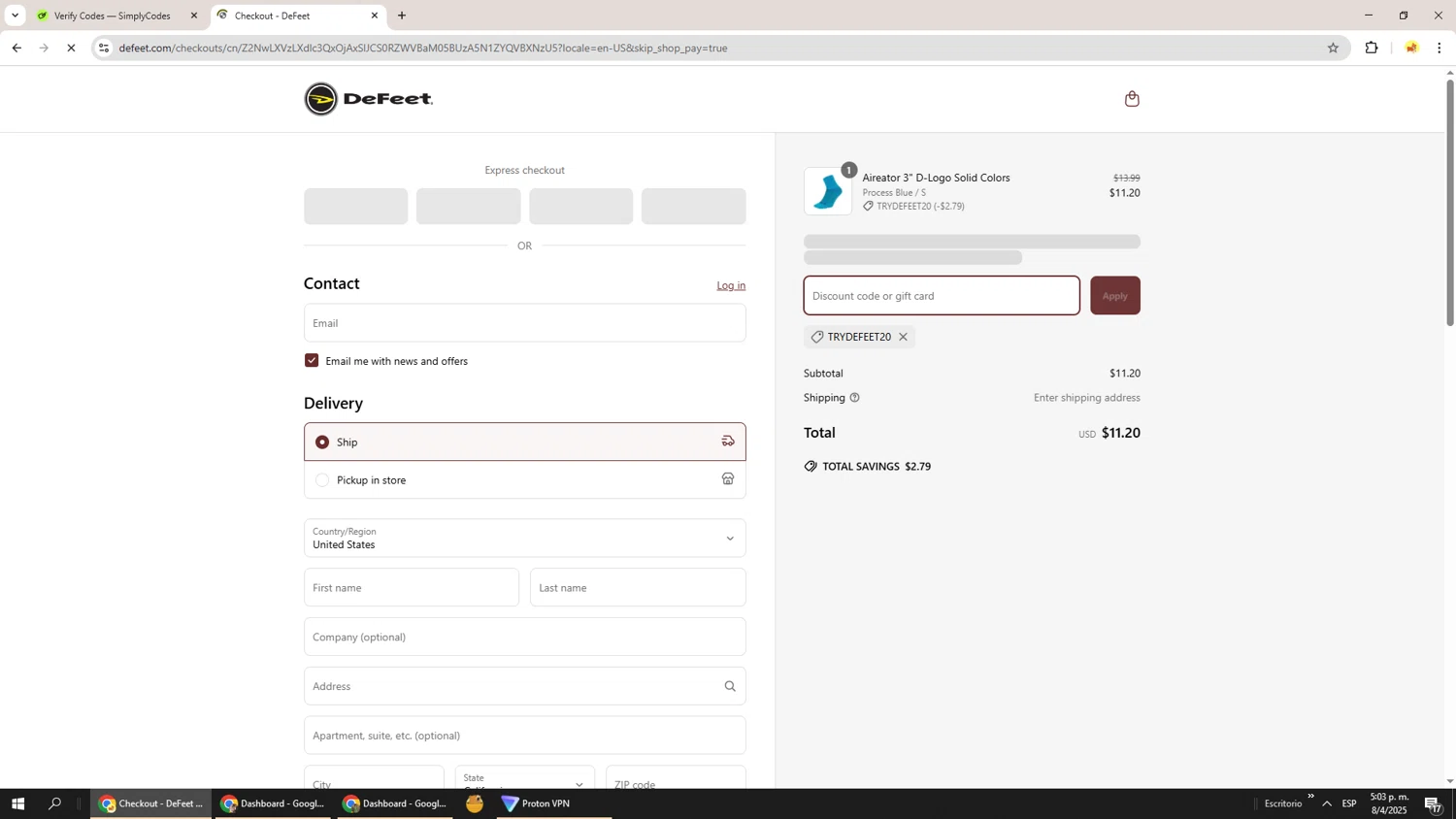Bookmark this page with the star icon
1456x819 pixels.
click(x=1333, y=48)
